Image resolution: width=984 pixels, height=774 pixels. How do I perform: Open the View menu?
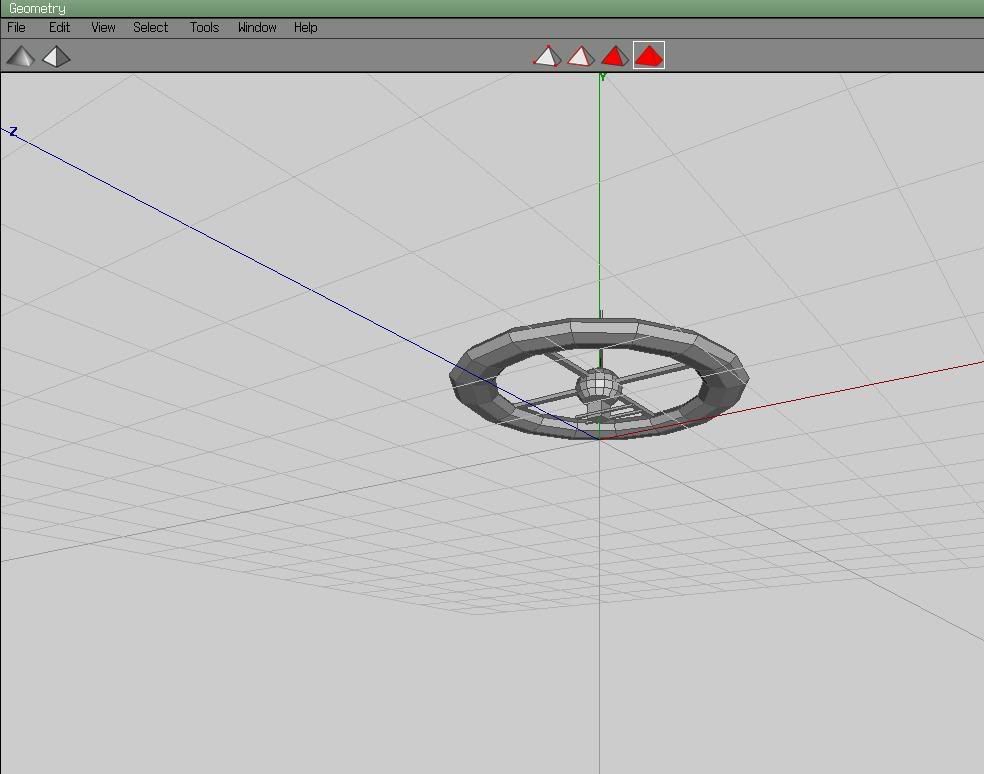[x=103, y=28]
